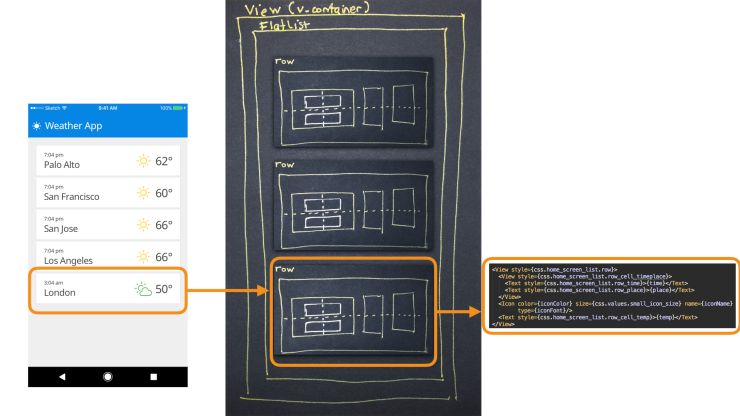The width and height of the screenshot is (740, 416).
Task: Click the partly cloudy icon in London row
Action: pos(143,289)
